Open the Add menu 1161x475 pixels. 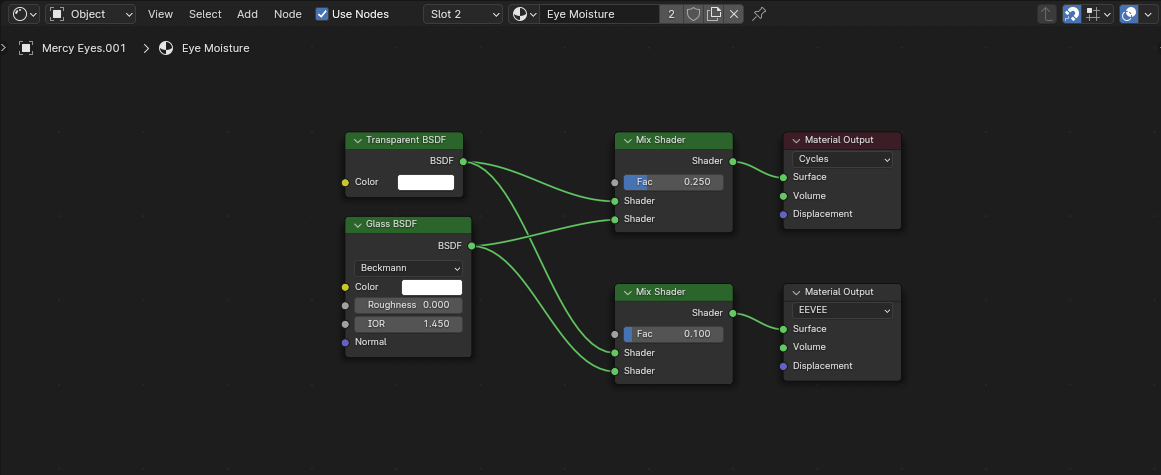247,13
